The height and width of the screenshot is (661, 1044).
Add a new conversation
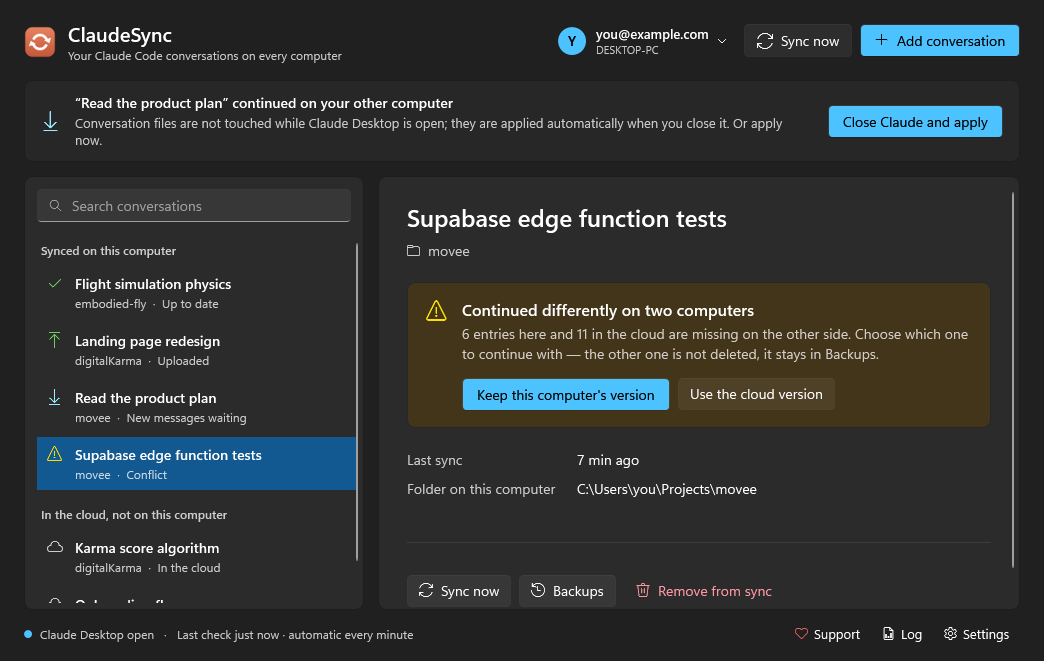coord(939,41)
